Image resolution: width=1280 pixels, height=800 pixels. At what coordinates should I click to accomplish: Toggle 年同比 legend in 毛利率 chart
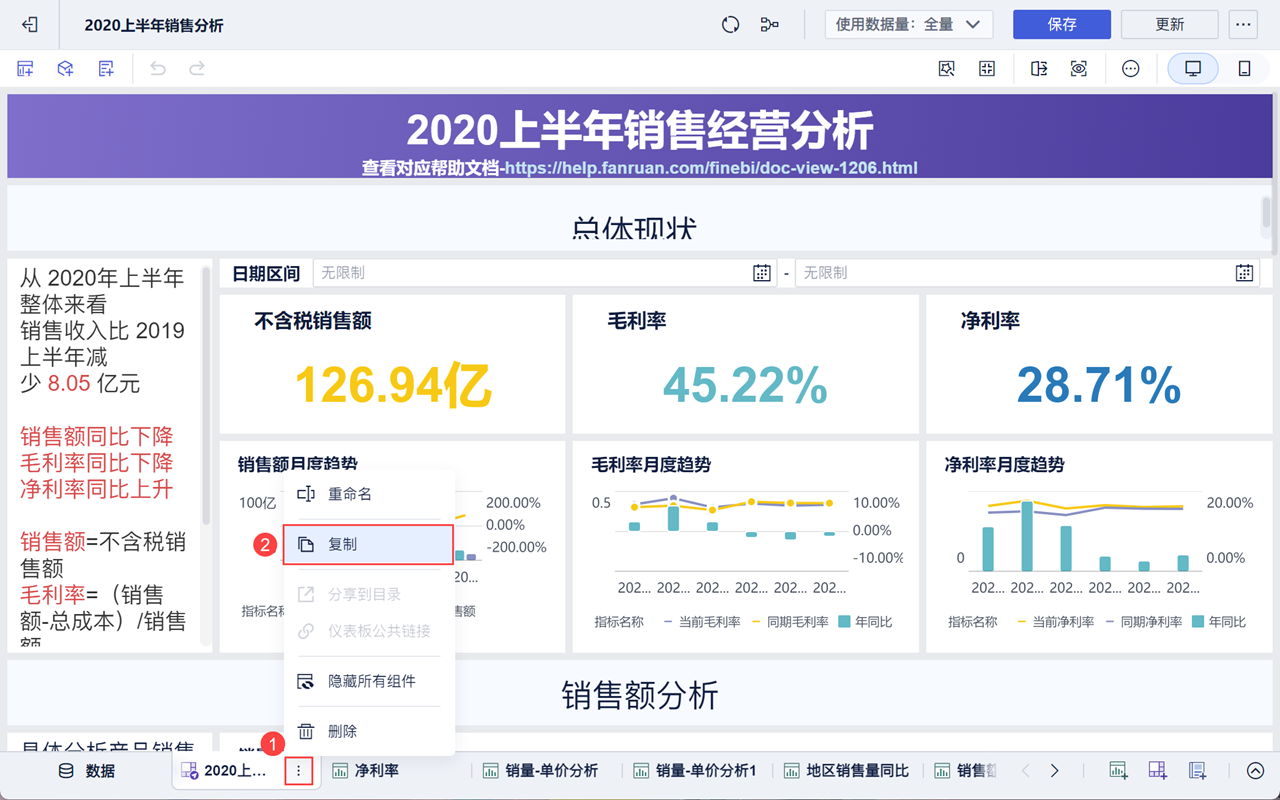(865, 622)
